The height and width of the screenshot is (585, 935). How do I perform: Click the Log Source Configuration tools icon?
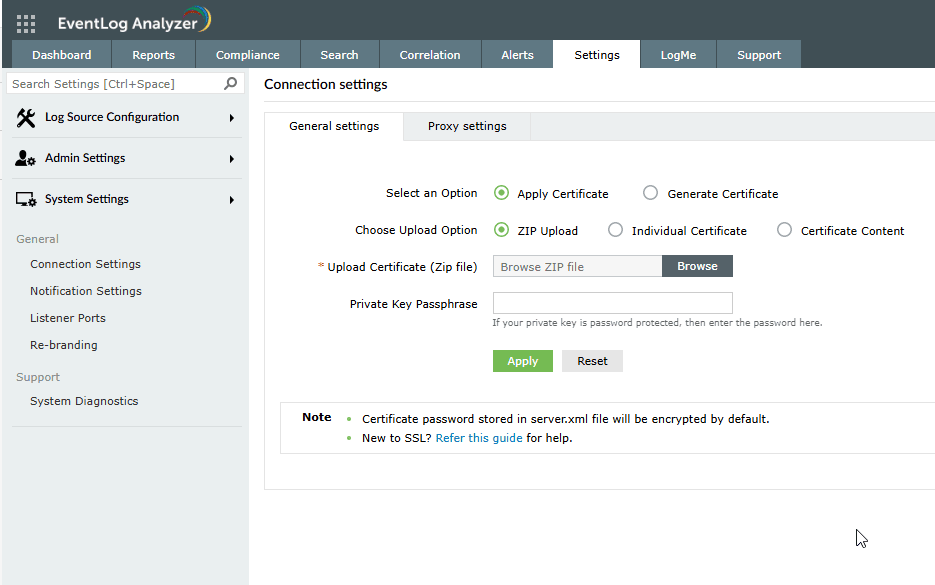click(x=27, y=118)
